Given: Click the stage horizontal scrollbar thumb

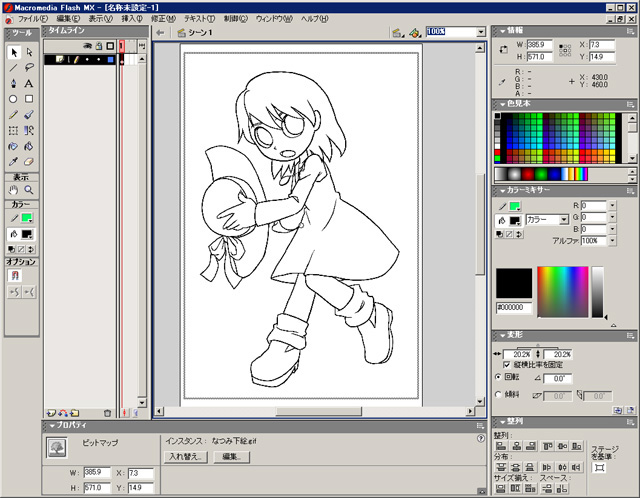Looking at the screenshot, I should (x=319, y=411).
